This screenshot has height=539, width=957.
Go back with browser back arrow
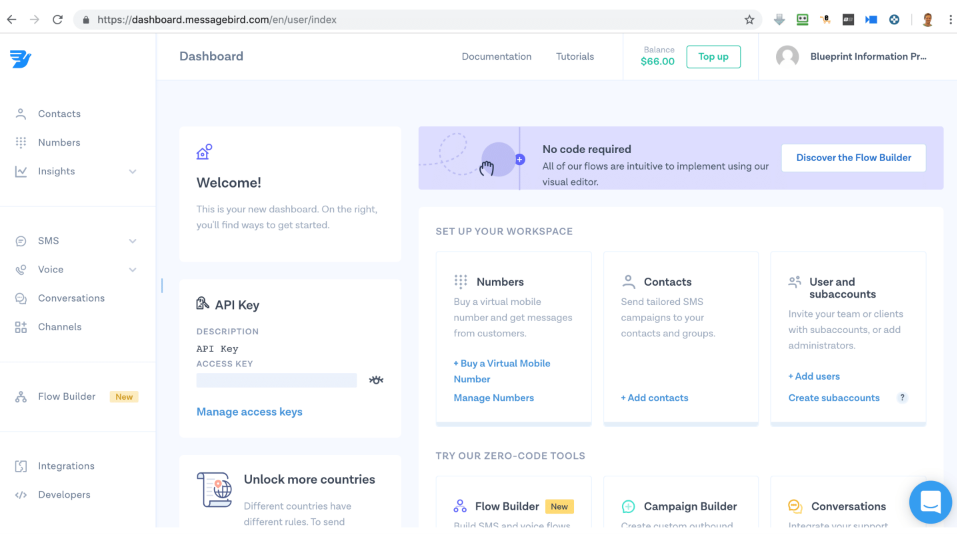click(x=11, y=20)
